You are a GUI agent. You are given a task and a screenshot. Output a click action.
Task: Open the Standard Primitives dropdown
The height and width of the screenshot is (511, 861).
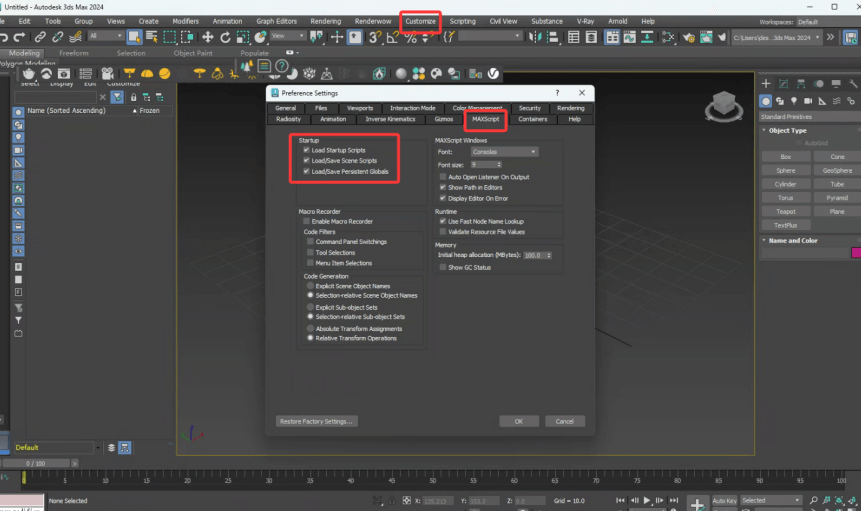[810, 117]
